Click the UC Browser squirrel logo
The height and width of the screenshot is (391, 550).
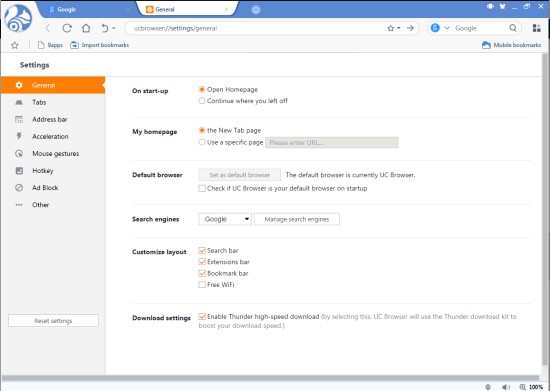pyautogui.click(x=18, y=18)
